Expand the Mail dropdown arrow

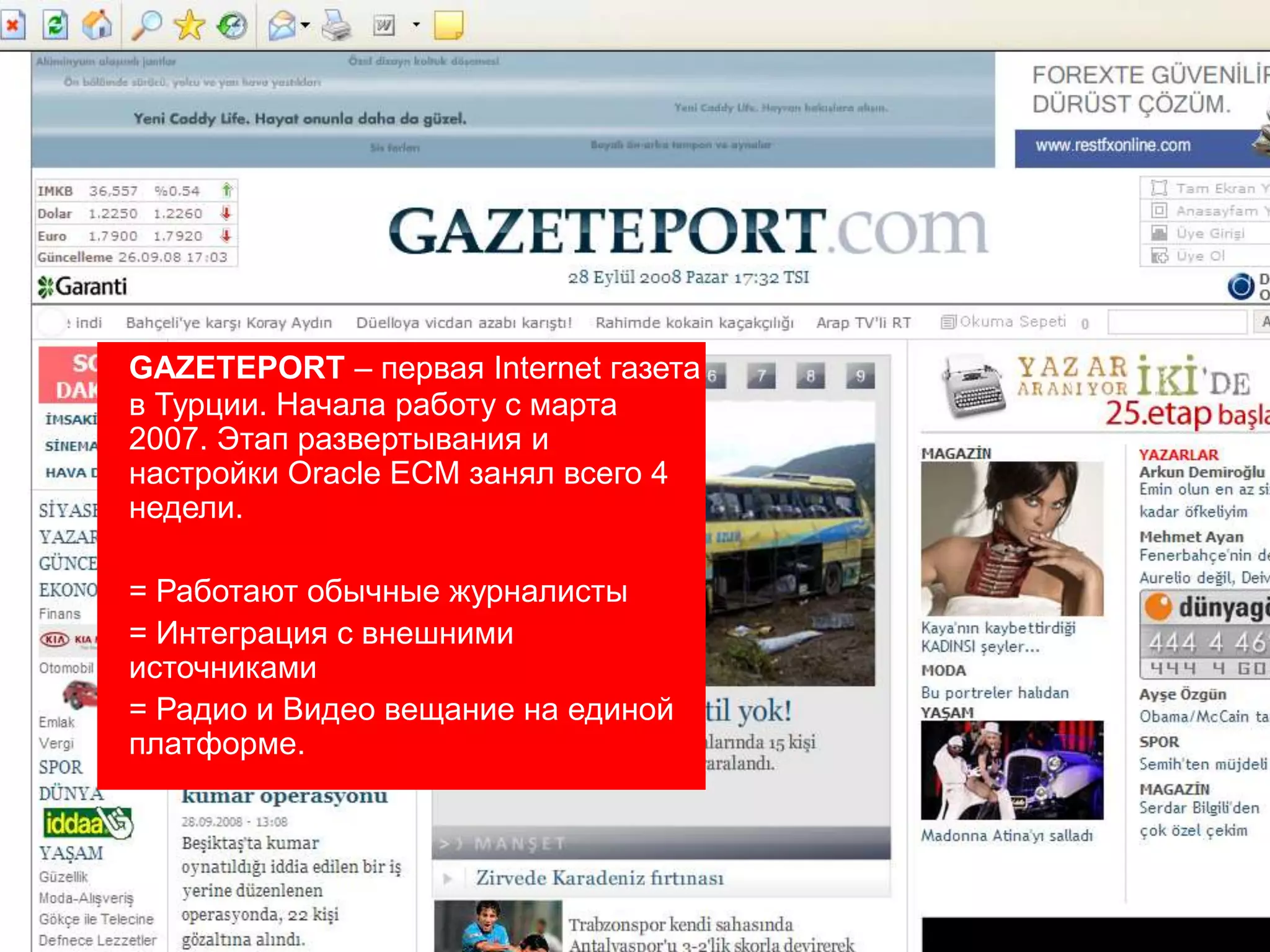(305, 25)
